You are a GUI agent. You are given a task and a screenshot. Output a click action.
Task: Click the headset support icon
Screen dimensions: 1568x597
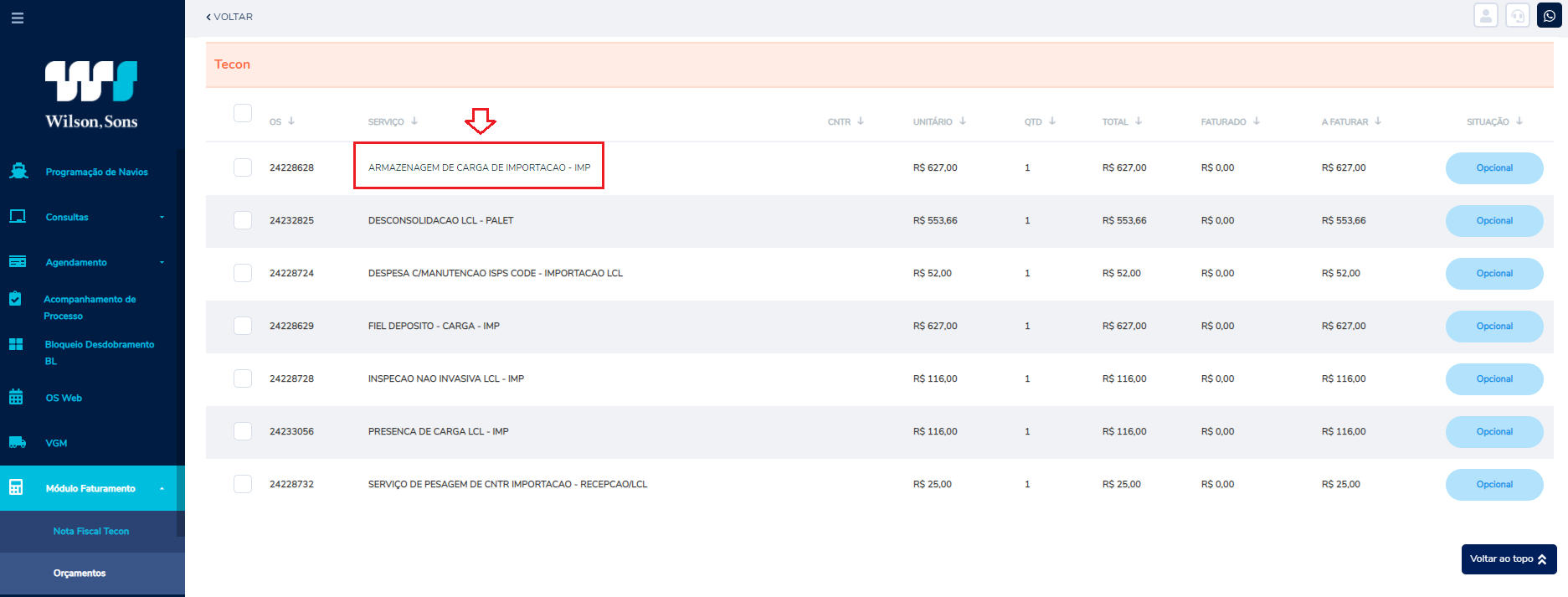[1517, 16]
